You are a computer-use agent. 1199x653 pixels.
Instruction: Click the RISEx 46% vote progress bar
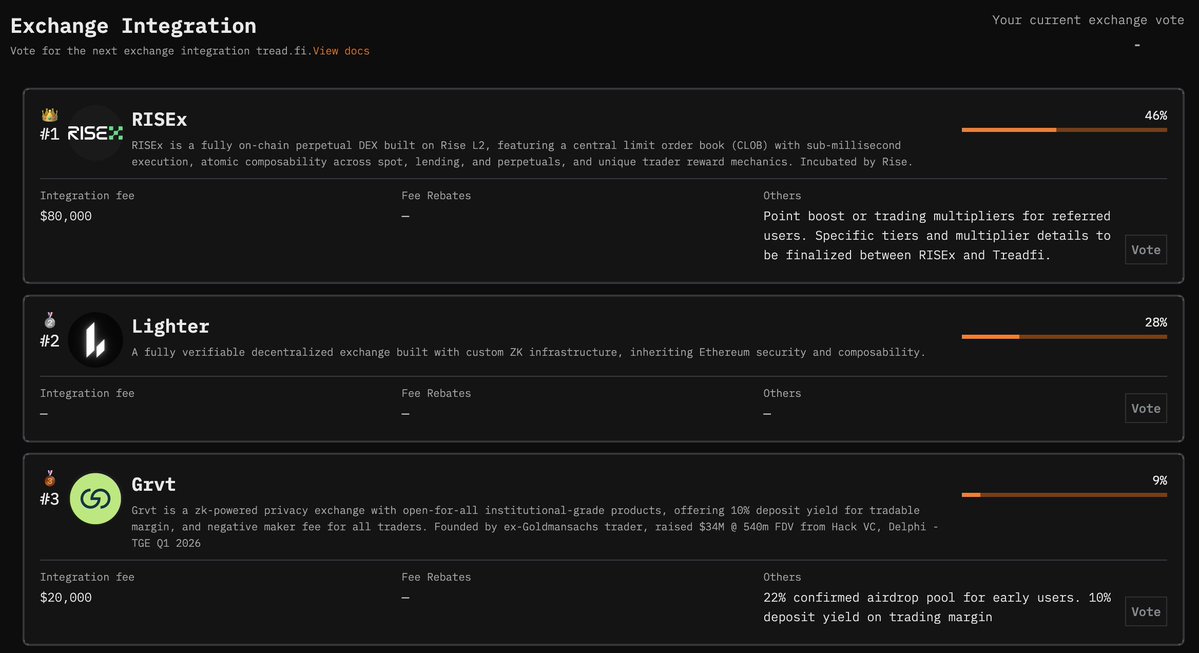click(x=1064, y=130)
